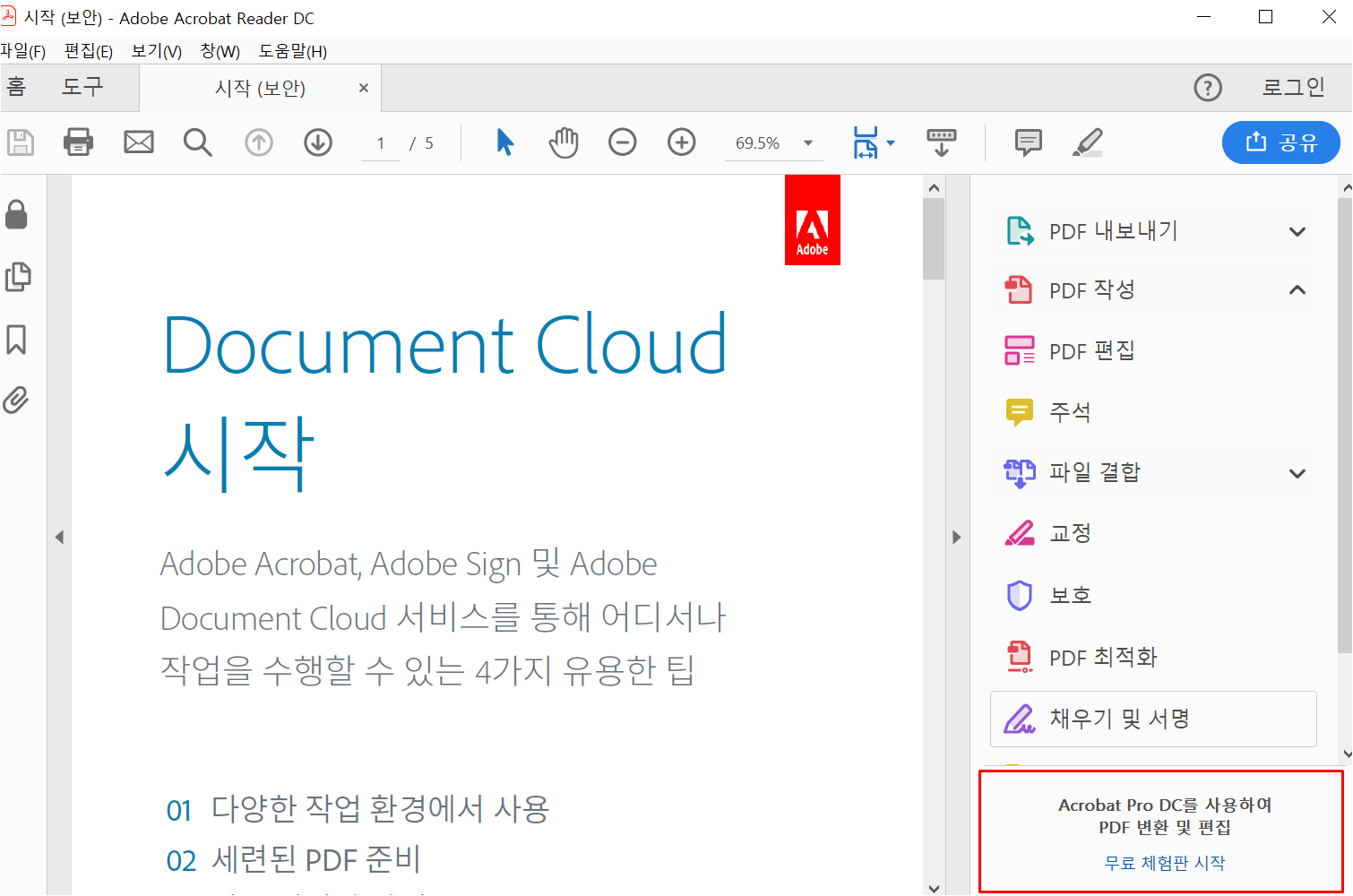Image resolution: width=1353 pixels, height=896 pixels.
Task: Zoom in with the plus icon
Action: pos(682,142)
